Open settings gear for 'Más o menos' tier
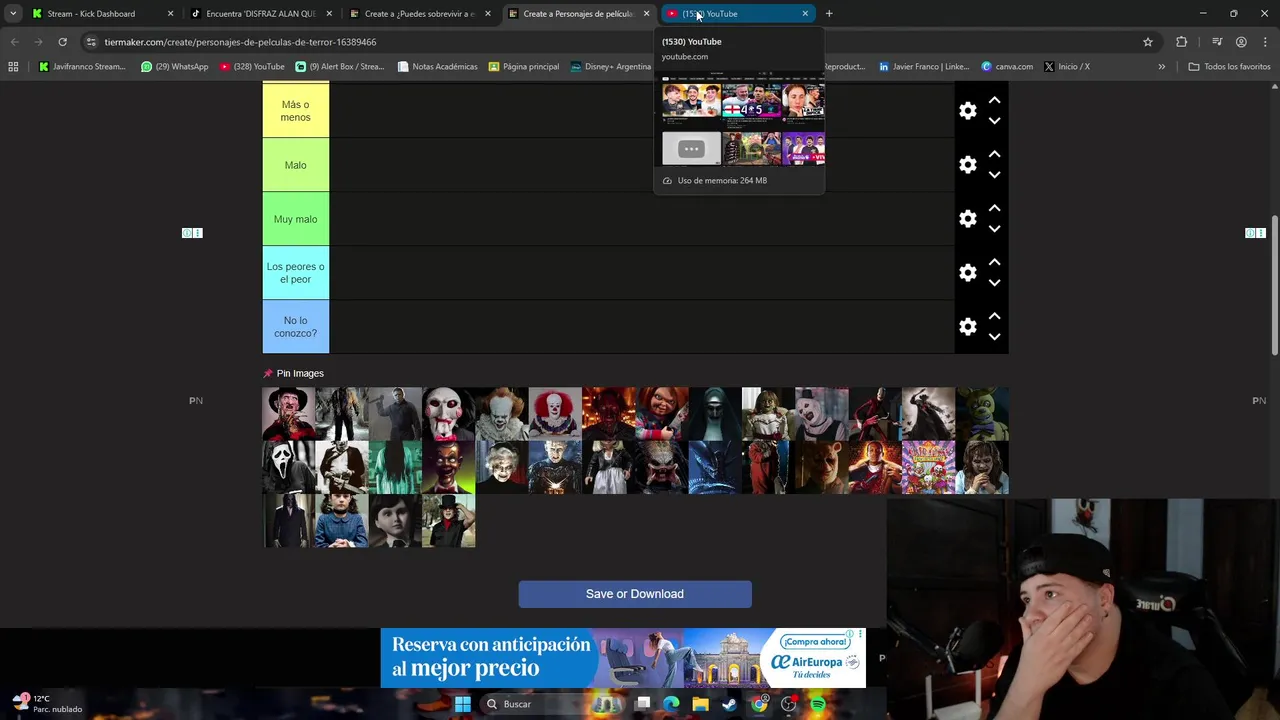1280x720 pixels. (x=967, y=111)
